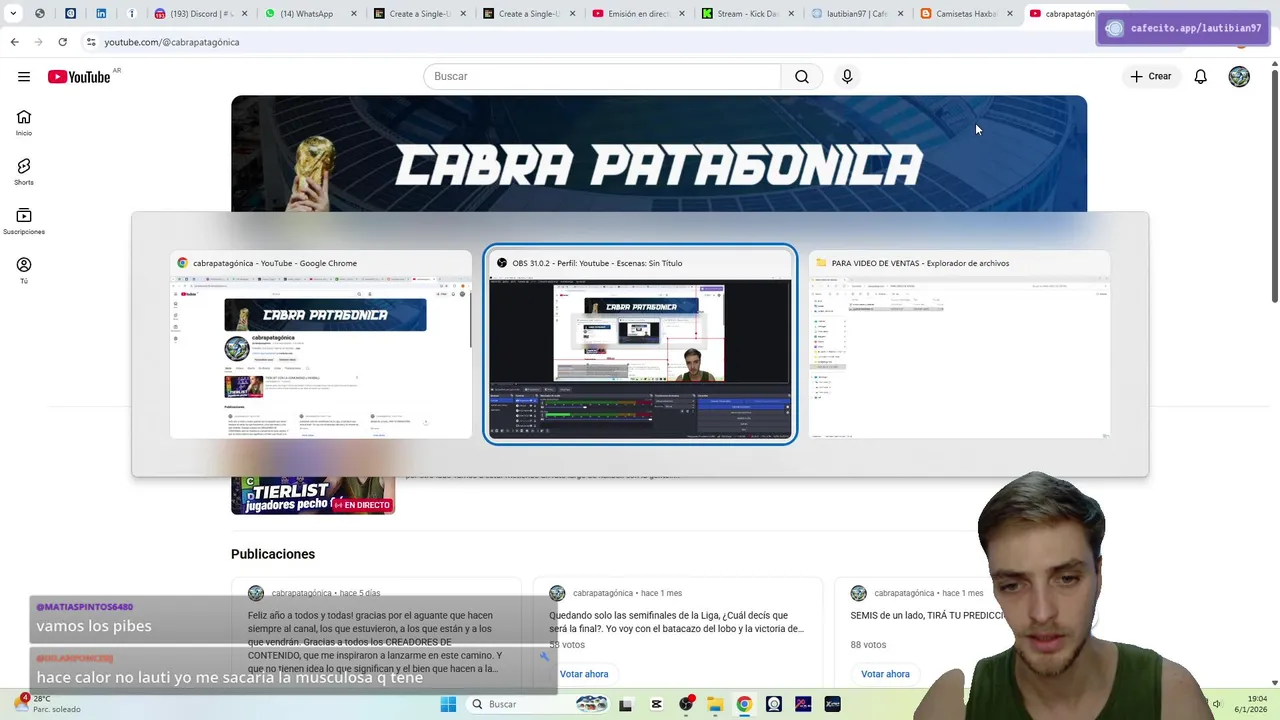Start voice search with the microphone icon
Screen dimensions: 1280x720
847,76
